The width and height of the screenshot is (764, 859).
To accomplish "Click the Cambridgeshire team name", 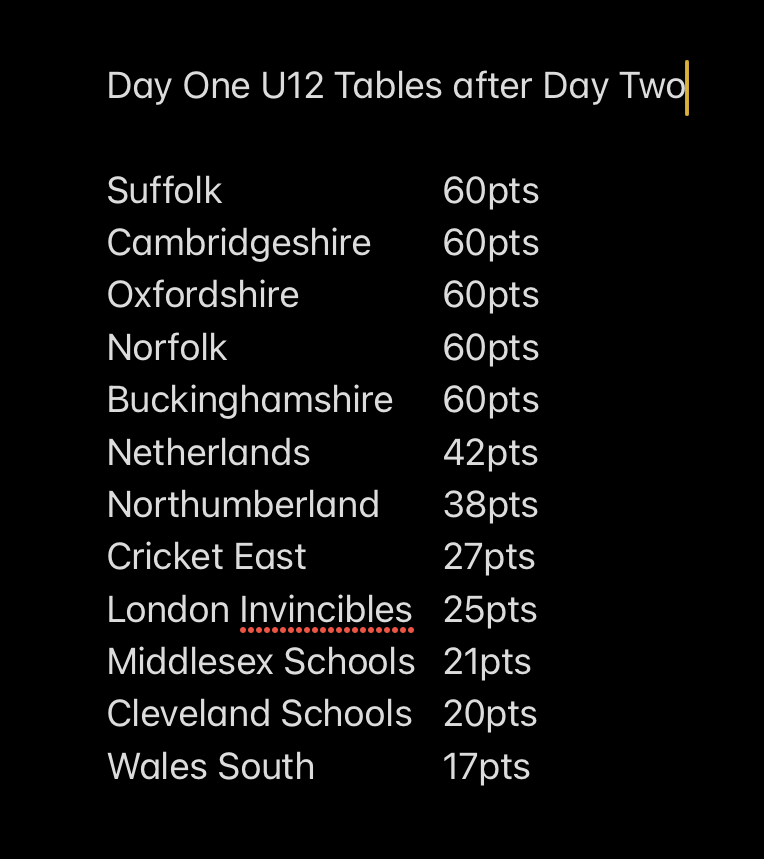I will (239, 243).
